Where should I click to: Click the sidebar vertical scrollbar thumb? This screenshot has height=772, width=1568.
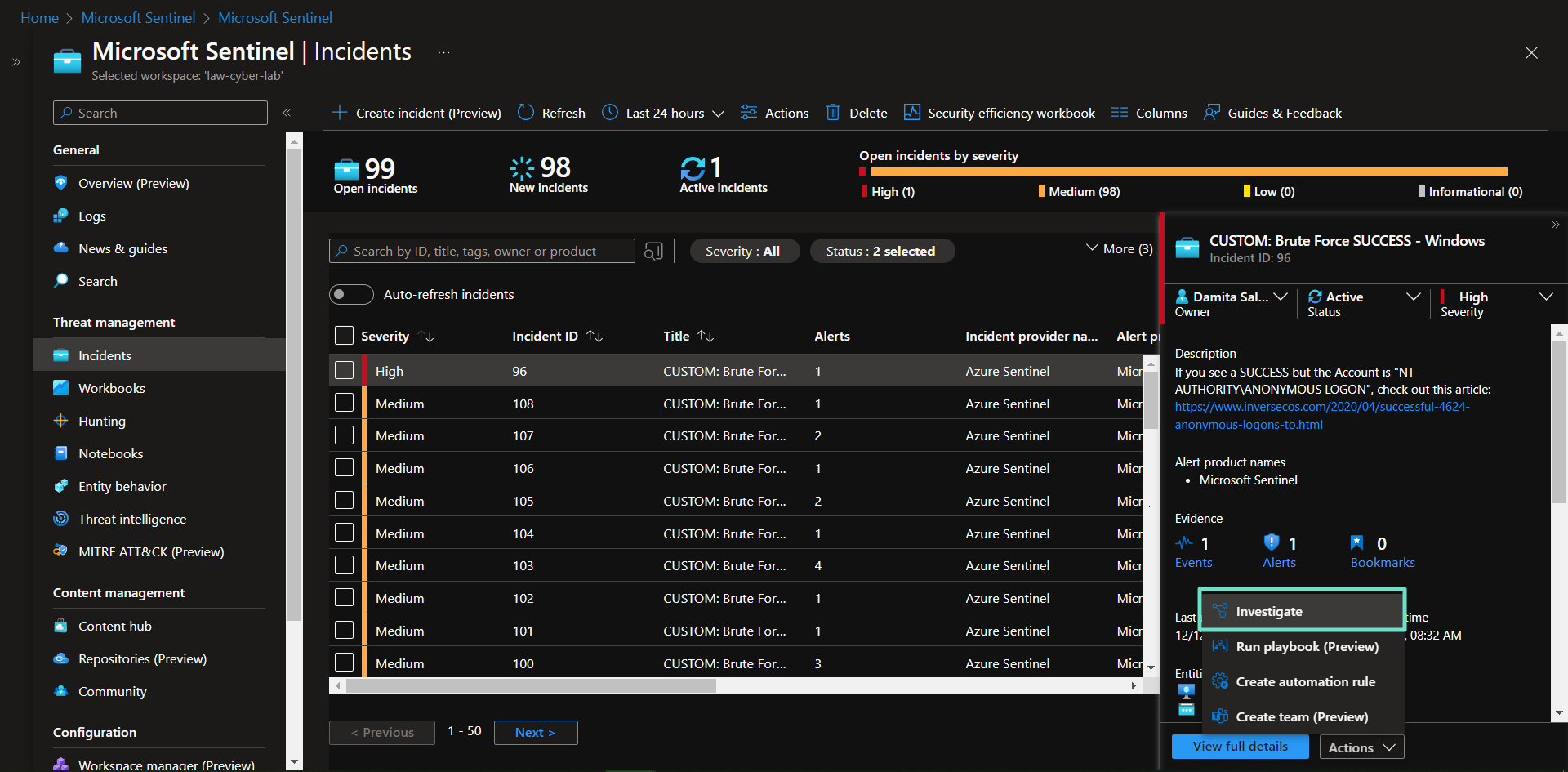(x=295, y=384)
